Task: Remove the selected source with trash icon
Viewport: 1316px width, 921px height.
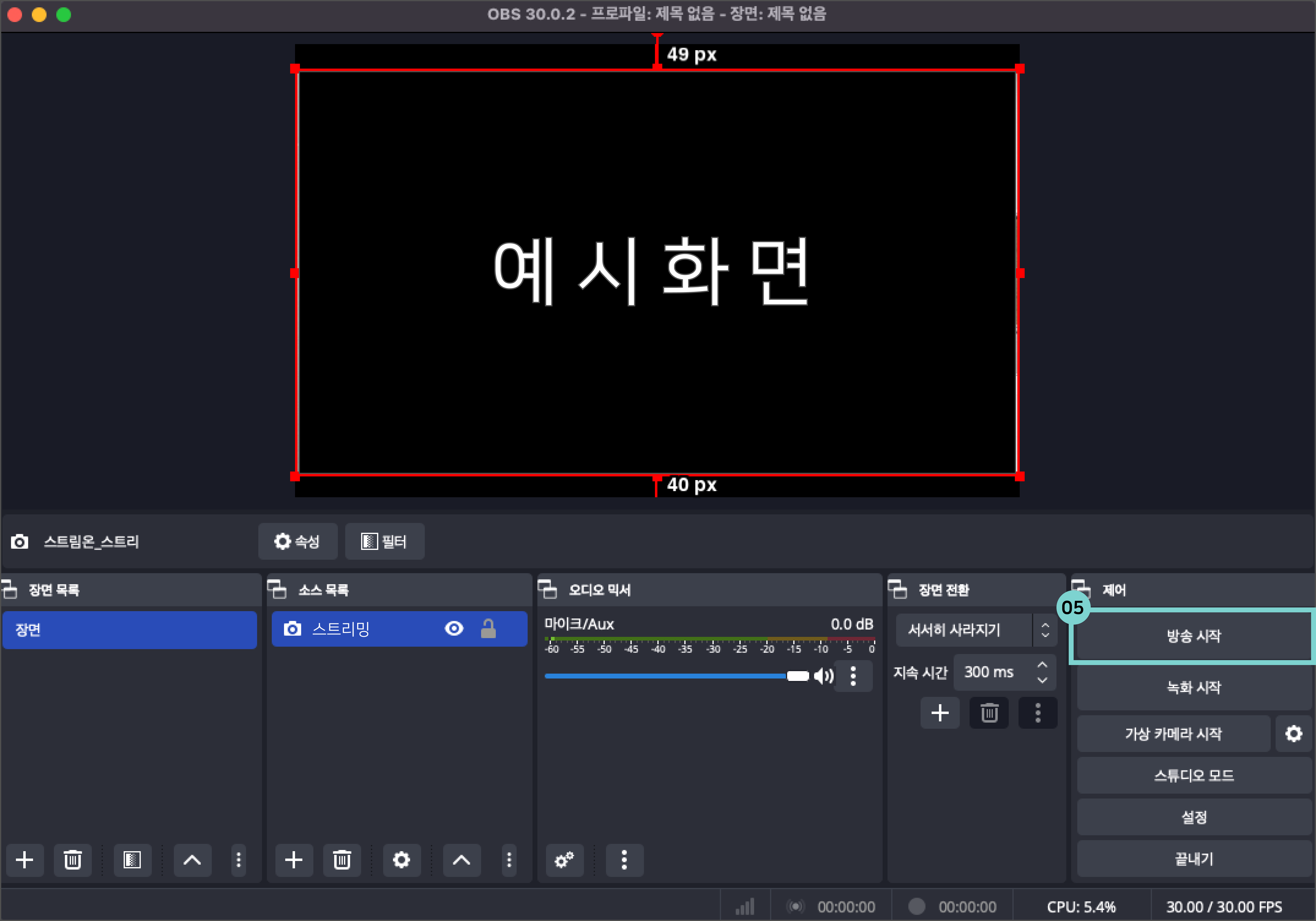Action: [x=342, y=860]
